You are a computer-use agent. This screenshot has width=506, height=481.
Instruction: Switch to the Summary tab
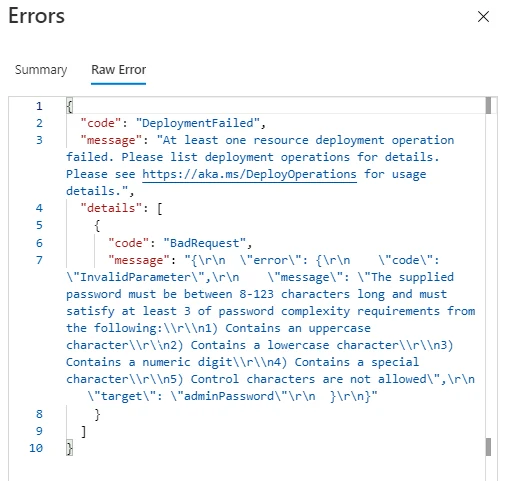point(41,70)
